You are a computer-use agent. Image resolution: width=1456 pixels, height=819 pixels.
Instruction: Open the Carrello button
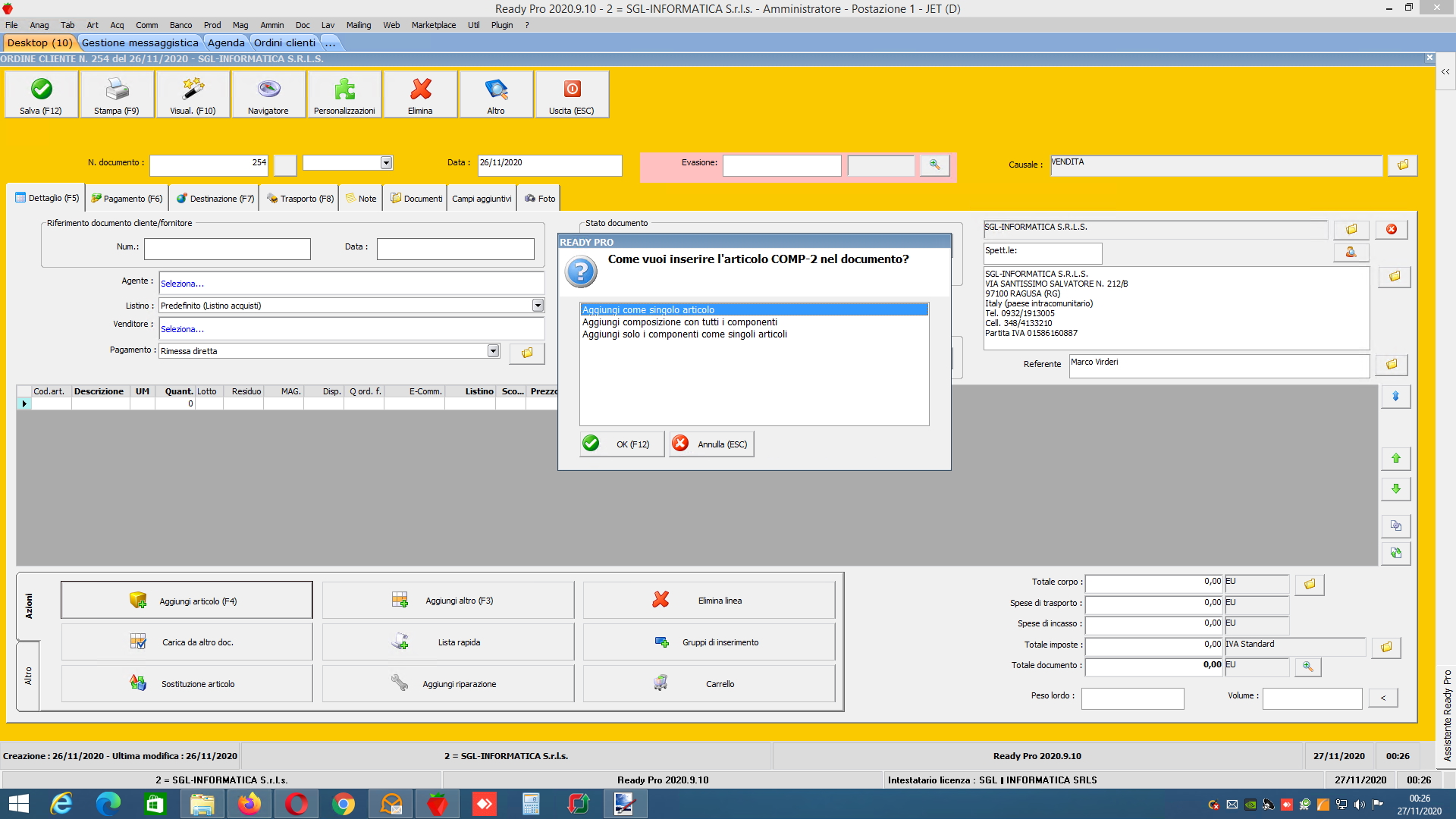709,684
